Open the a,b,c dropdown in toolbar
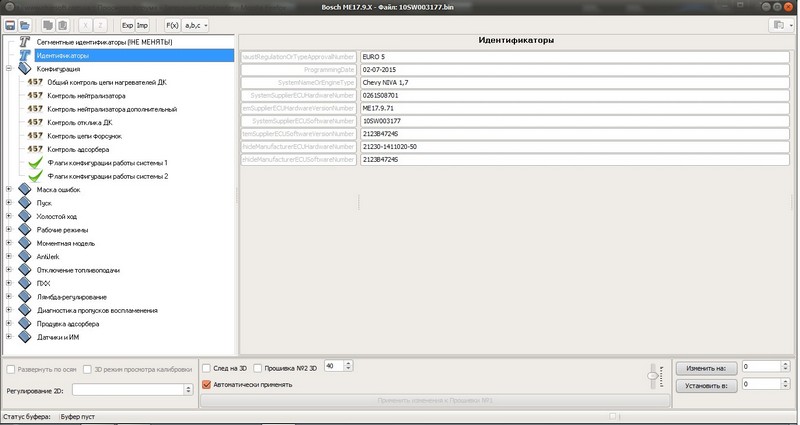This screenshot has width=800, height=425. point(196,24)
